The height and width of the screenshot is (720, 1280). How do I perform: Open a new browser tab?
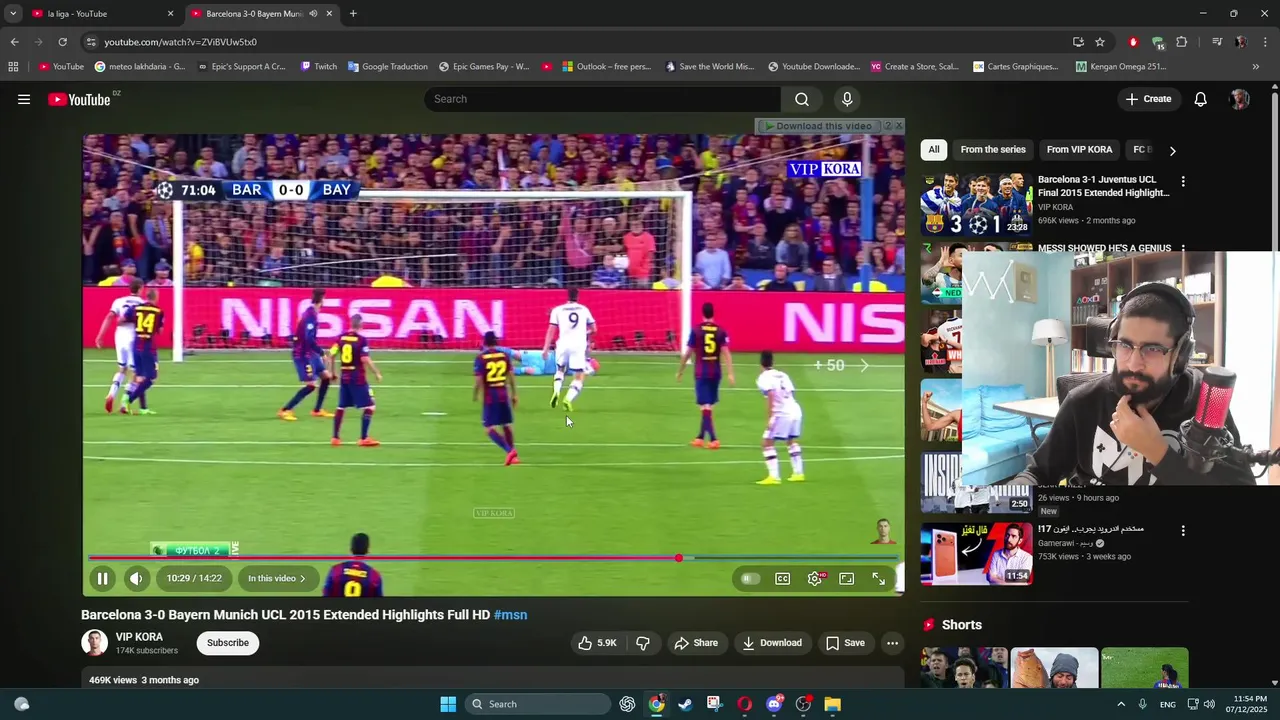pyautogui.click(x=353, y=14)
